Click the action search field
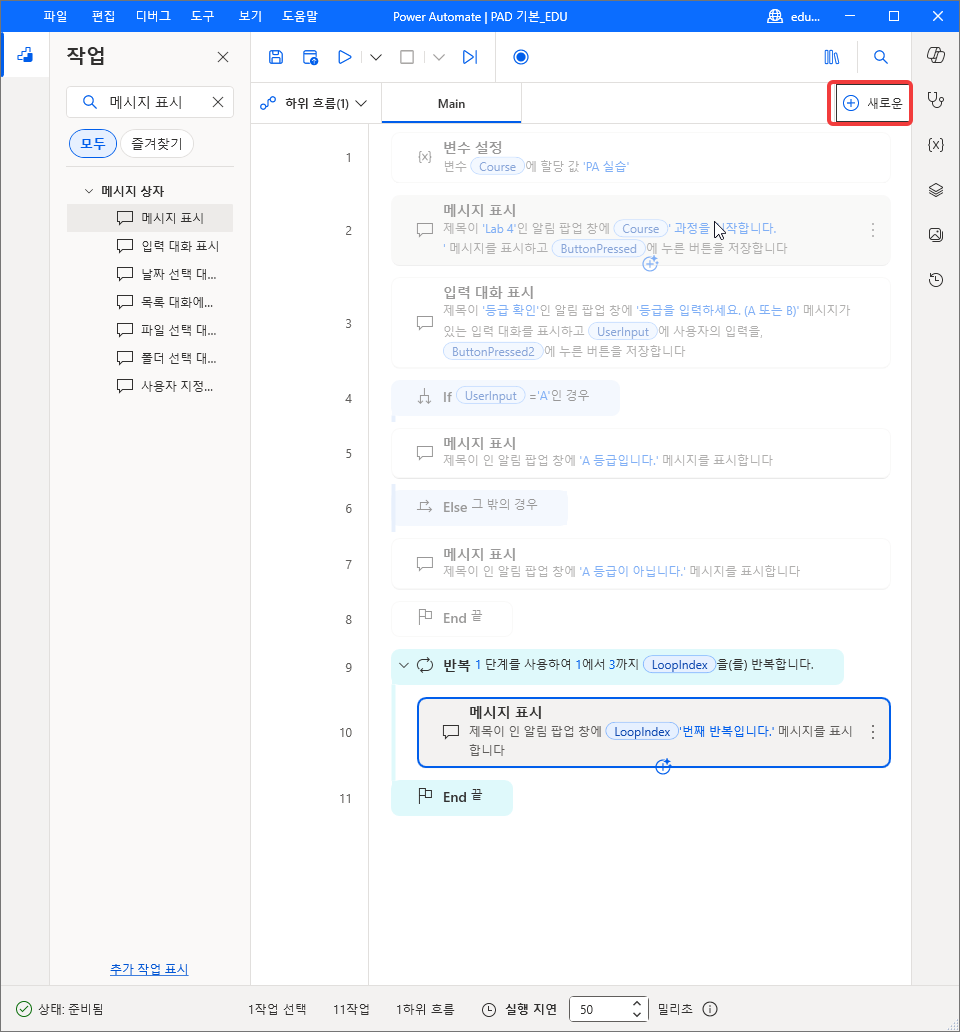Viewport: 960px width, 1032px height. (x=150, y=102)
